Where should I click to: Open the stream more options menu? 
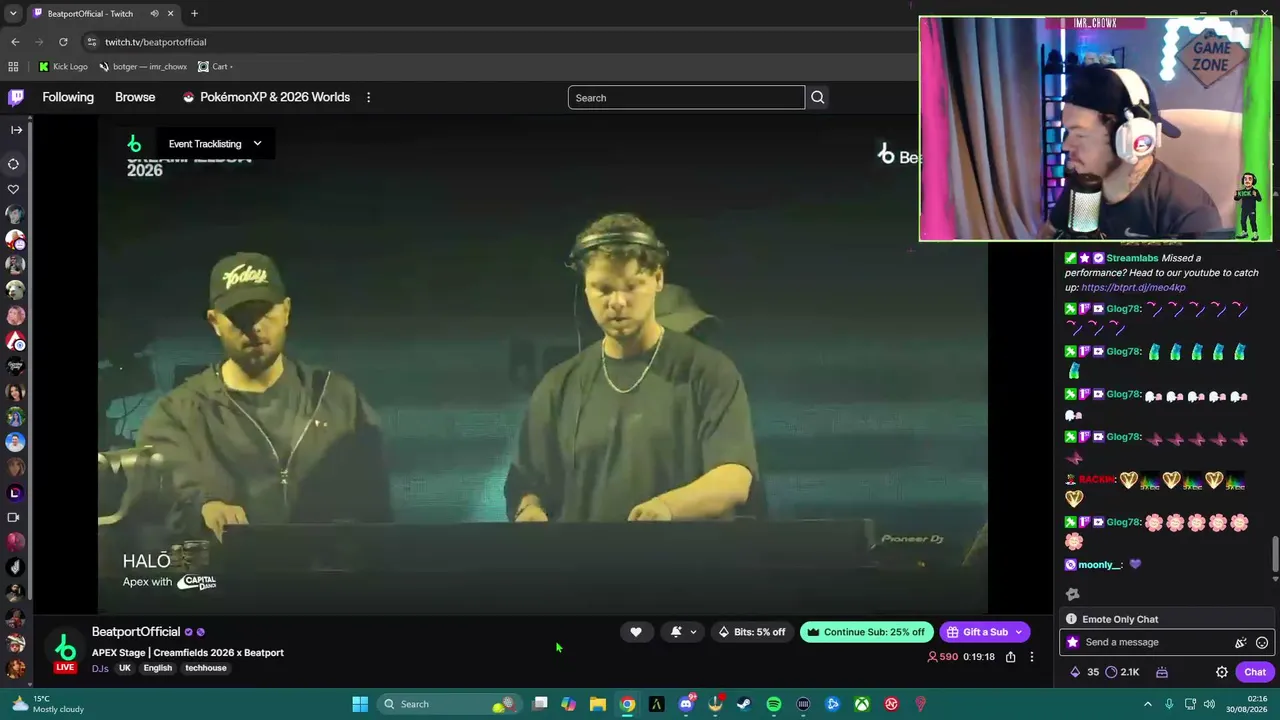[1032, 657]
